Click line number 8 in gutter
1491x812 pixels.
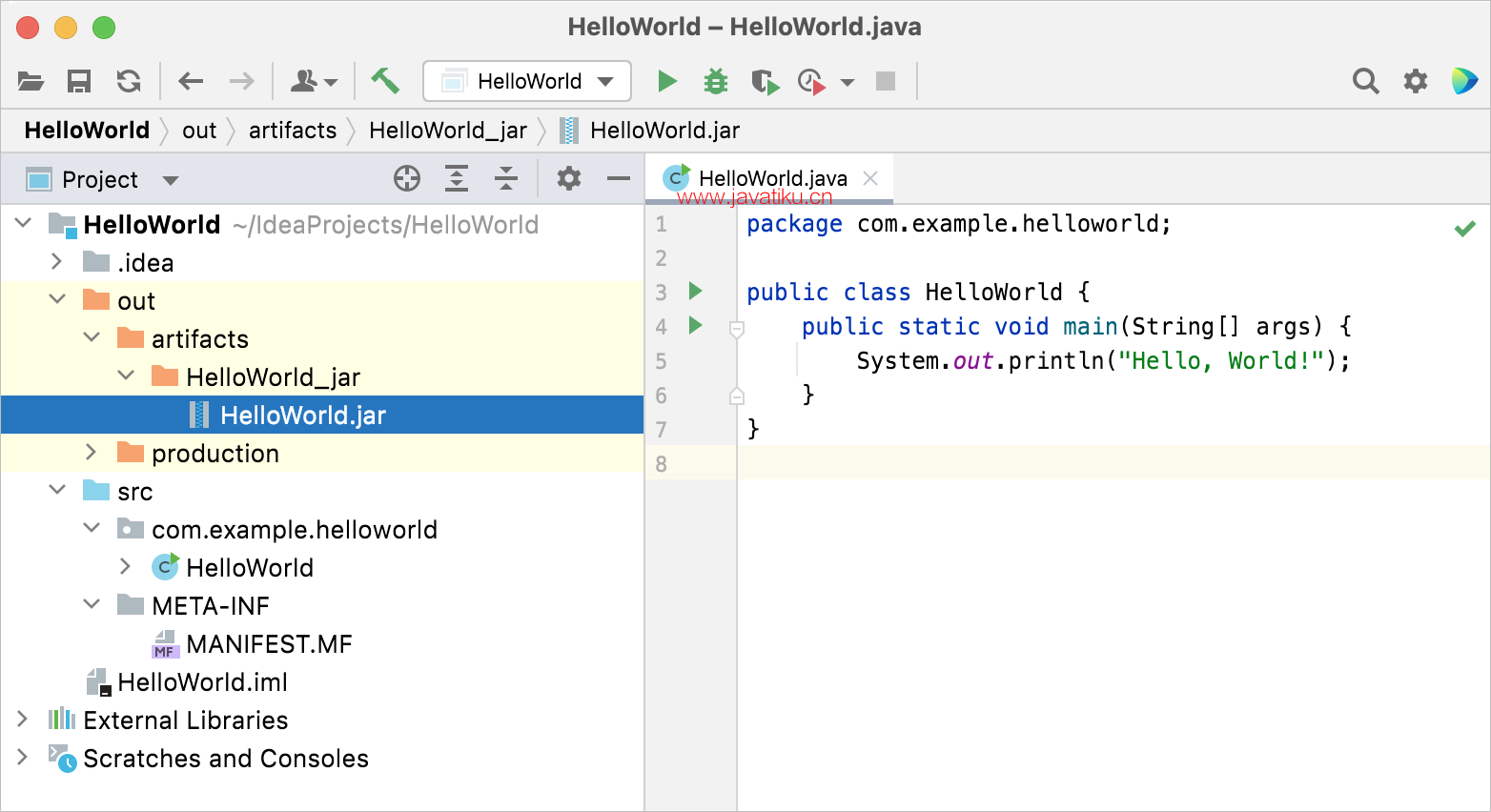[662, 464]
